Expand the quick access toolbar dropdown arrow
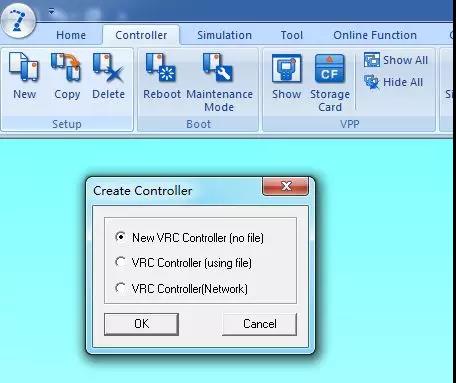The width and height of the screenshot is (456, 383). (x=51, y=12)
